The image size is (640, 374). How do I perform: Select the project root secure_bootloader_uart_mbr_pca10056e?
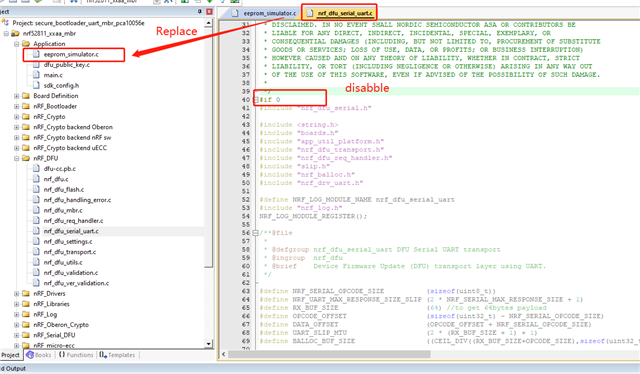tap(78, 23)
